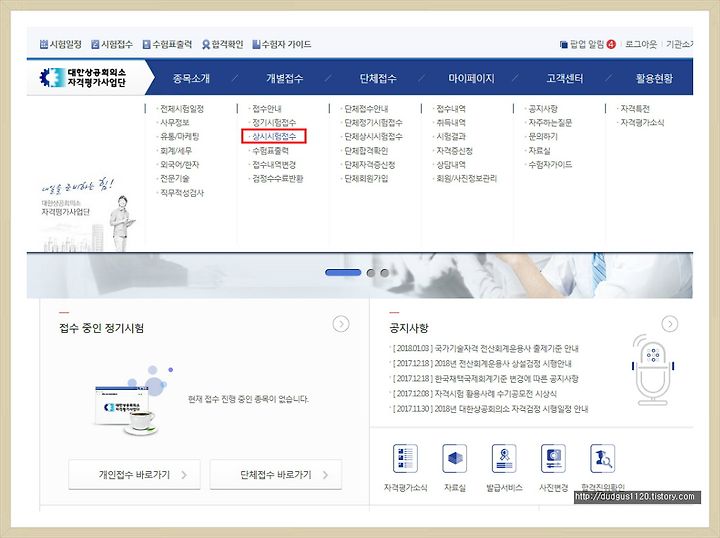Open notice 한국채택국제회계기준 변경에 따른 공지사항
720x538 pixels.
pyautogui.click(x=484, y=379)
